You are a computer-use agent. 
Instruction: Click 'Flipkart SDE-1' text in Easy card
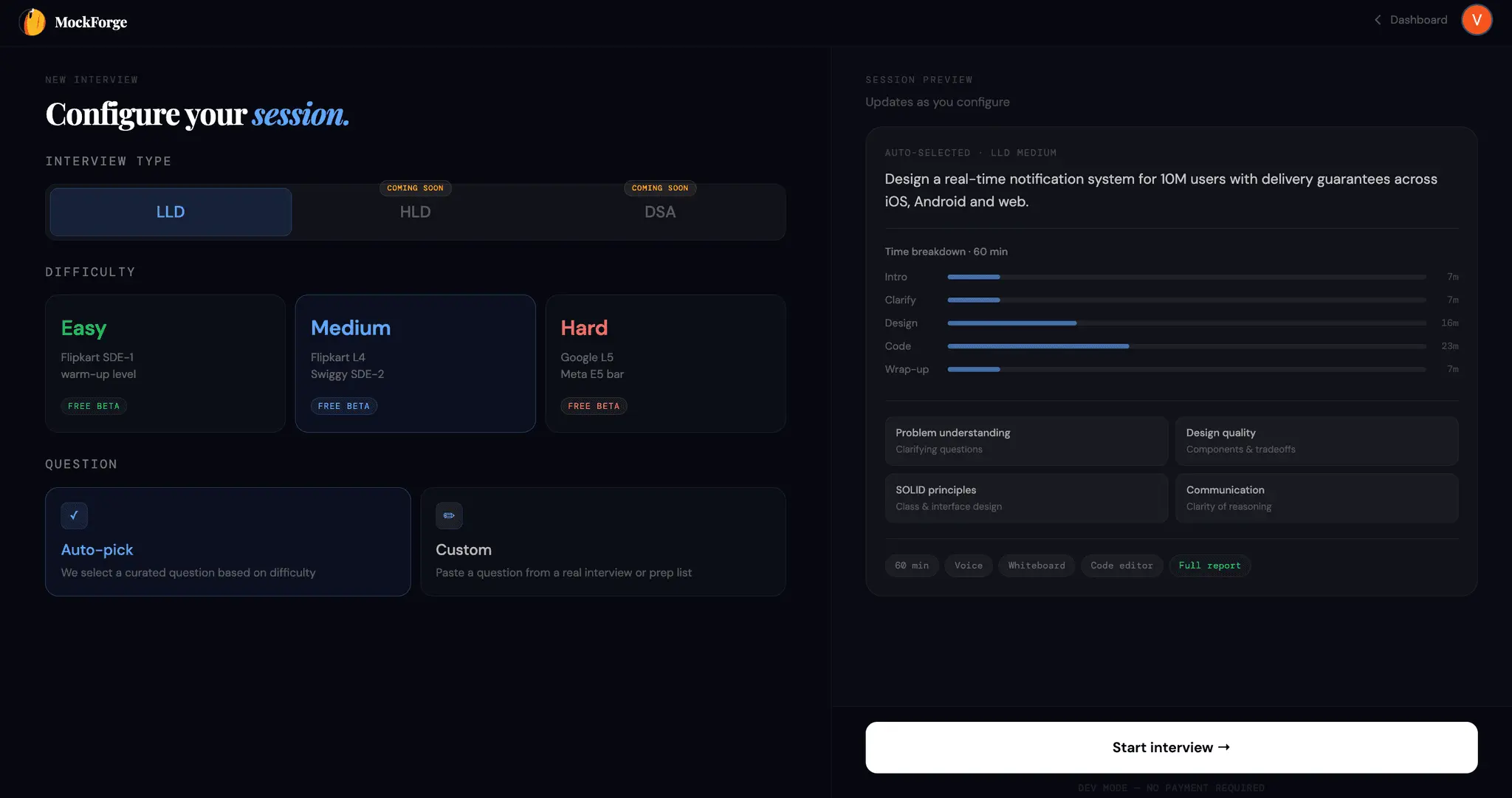[97, 357]
